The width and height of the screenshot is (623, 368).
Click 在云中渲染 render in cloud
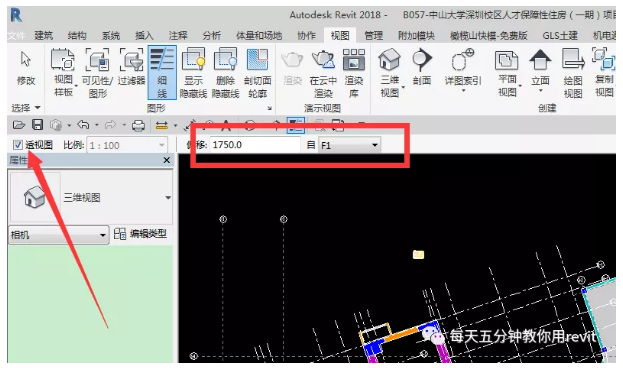[323, 73]
